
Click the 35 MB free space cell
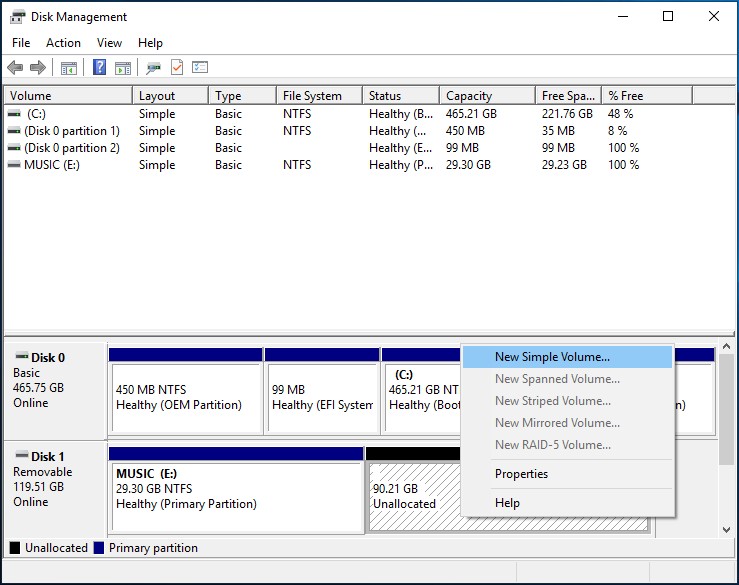click(x=558, y=131)
